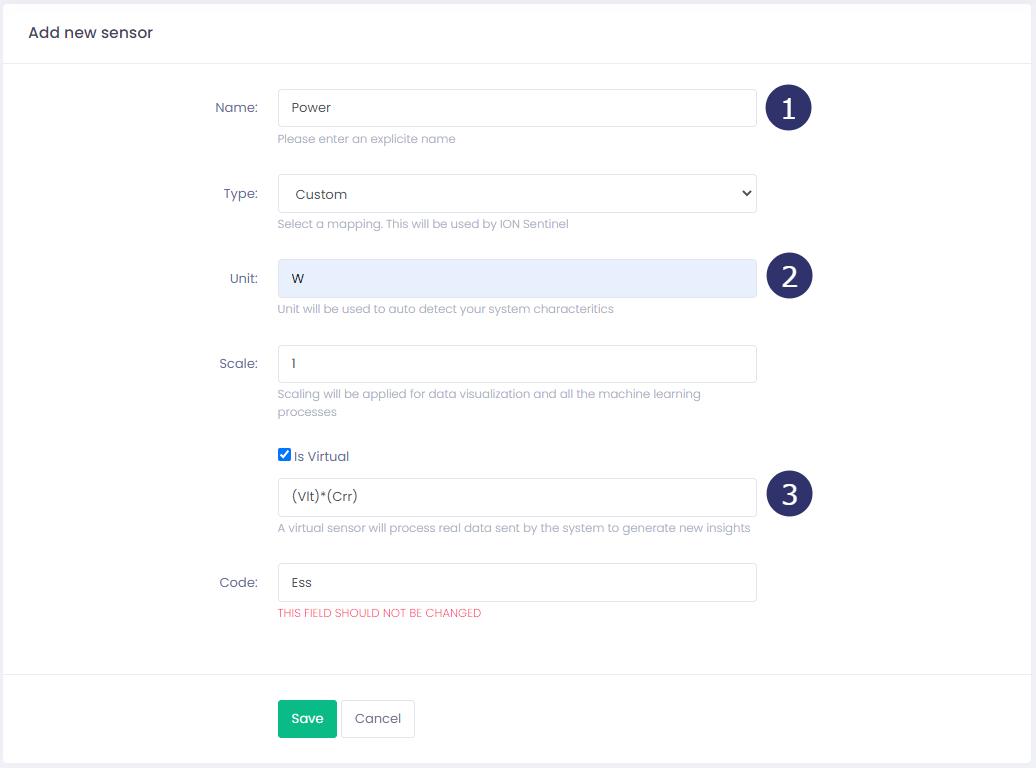Click the 'Add new sensor' heading
Viewport: 1036px width, 768px height.
[x=90, y=33]
